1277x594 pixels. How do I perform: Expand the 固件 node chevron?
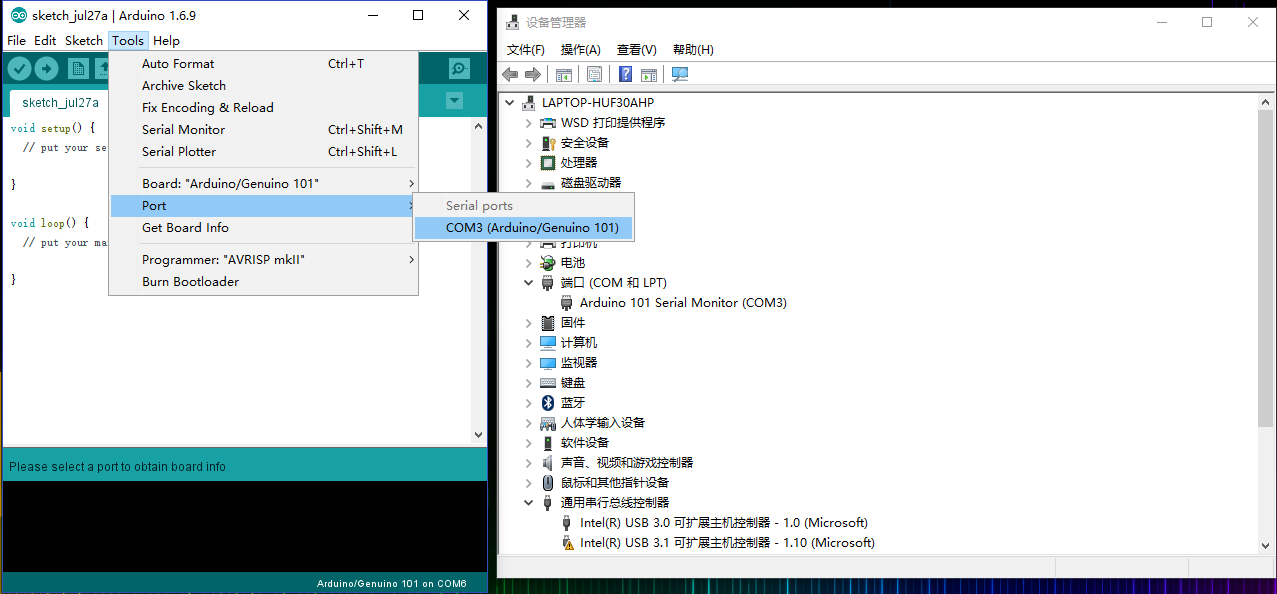[529, 322]
